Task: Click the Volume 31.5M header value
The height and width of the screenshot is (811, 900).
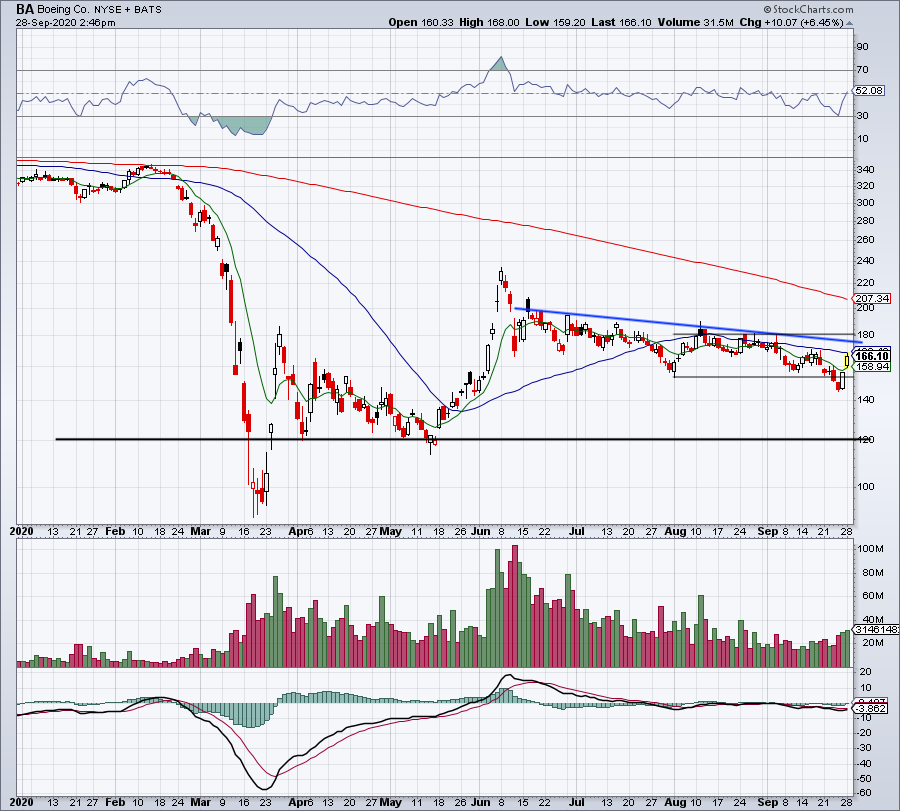Action: tap(696, 22)
